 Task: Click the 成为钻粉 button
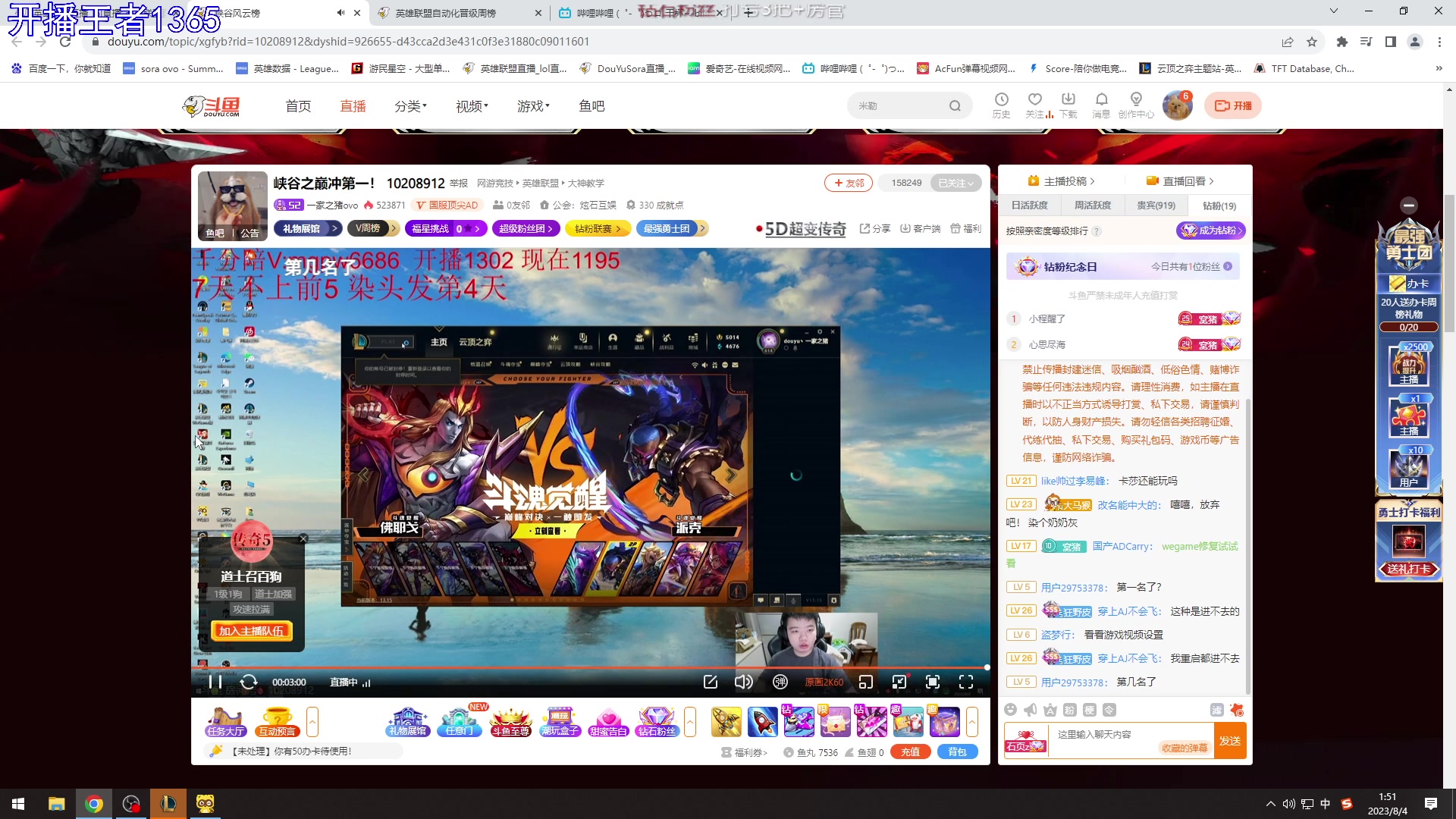click(1210, 231)
